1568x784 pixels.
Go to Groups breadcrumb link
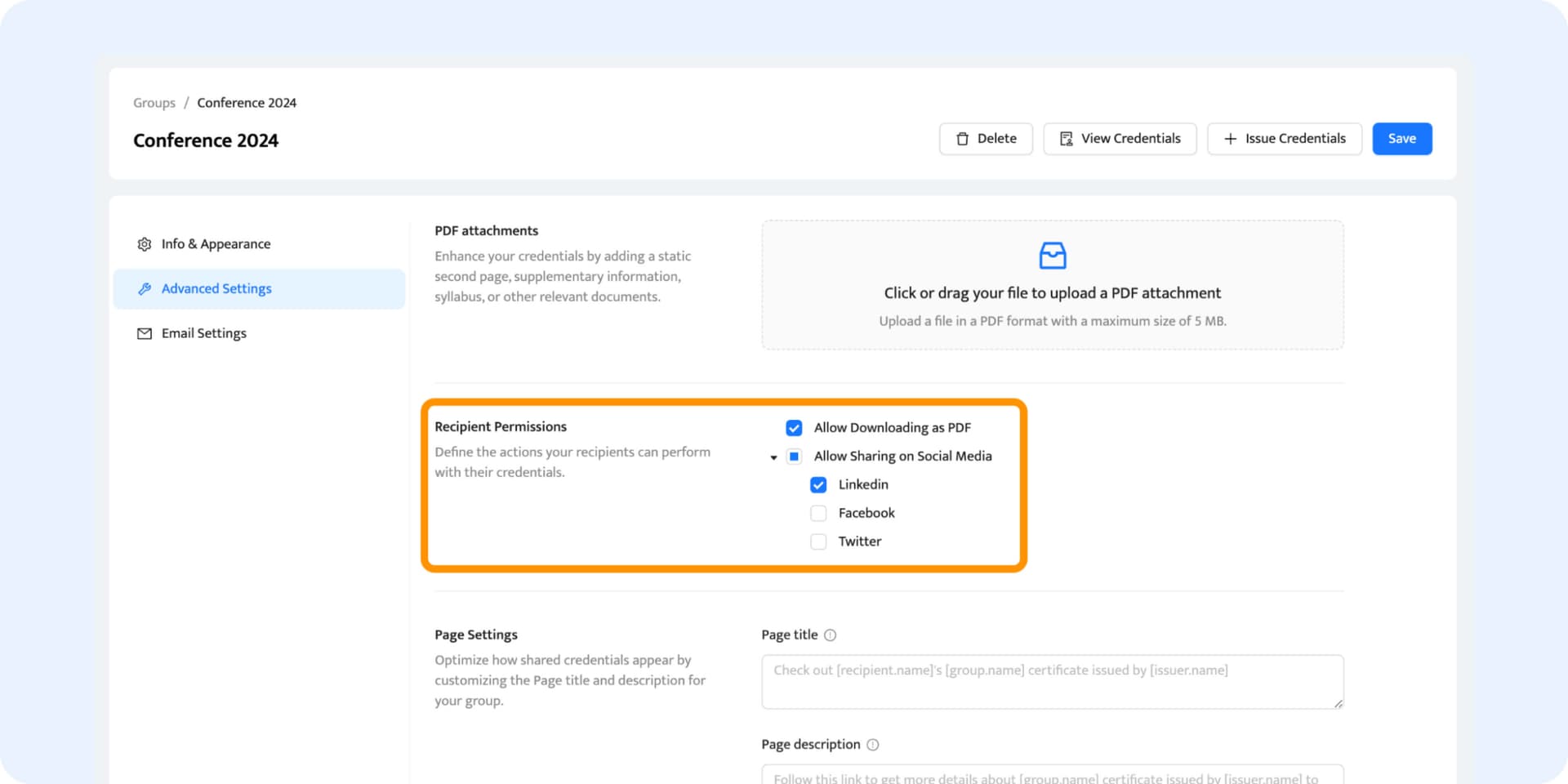point(154,103)
